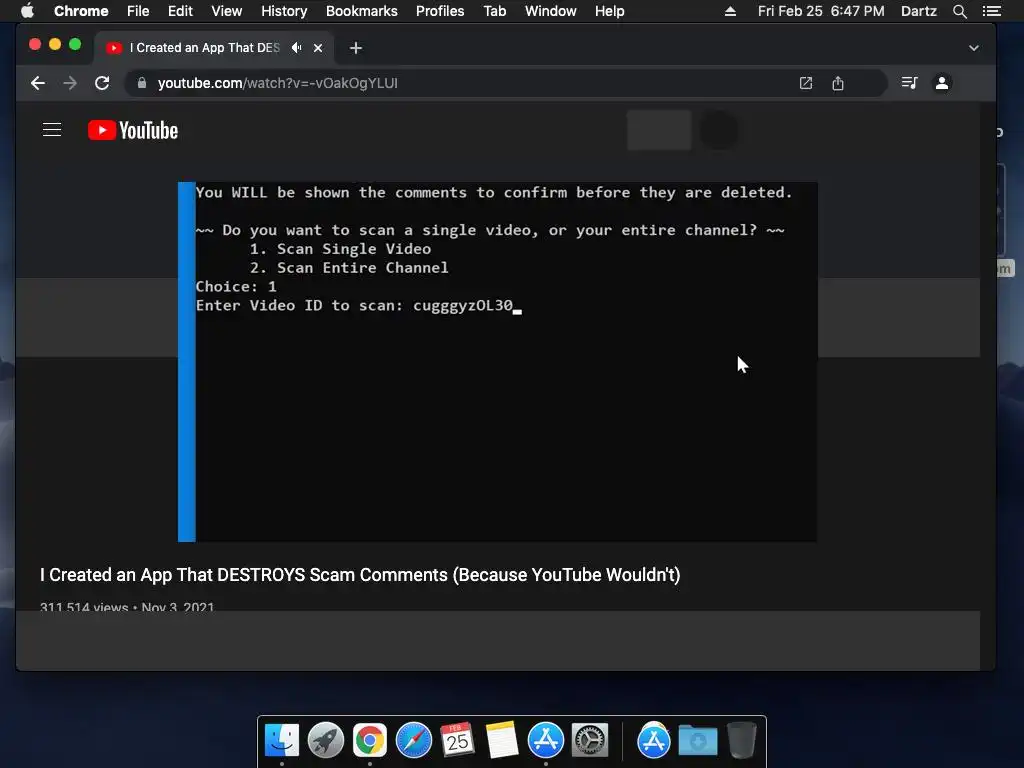Close the YouTube tab
This screenshot has width=1024, height=768.
tap(318, 48)
